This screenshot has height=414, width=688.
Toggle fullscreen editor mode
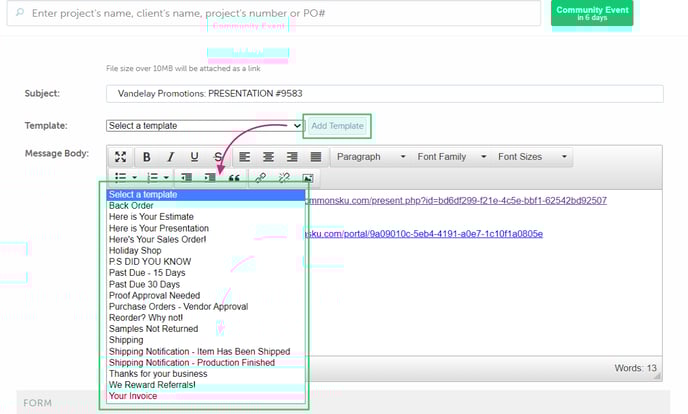click(x=120, y=157)
